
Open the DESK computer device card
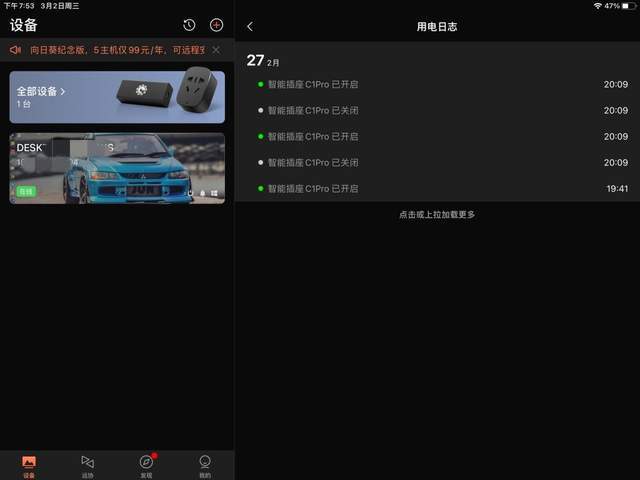click(117, 168)
